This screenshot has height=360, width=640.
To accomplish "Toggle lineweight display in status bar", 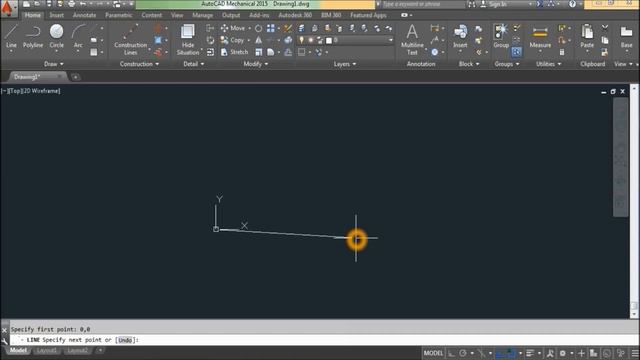I will tap(530, 353).
